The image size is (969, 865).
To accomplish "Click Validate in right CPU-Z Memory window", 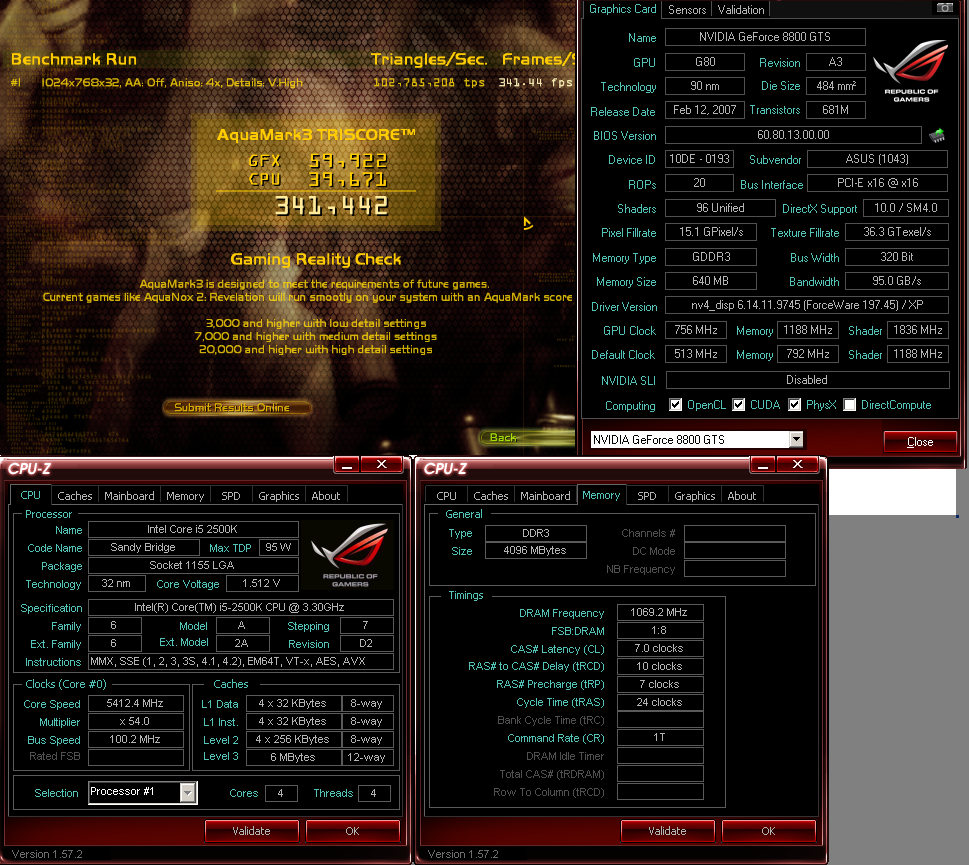I will pos(667,831).
